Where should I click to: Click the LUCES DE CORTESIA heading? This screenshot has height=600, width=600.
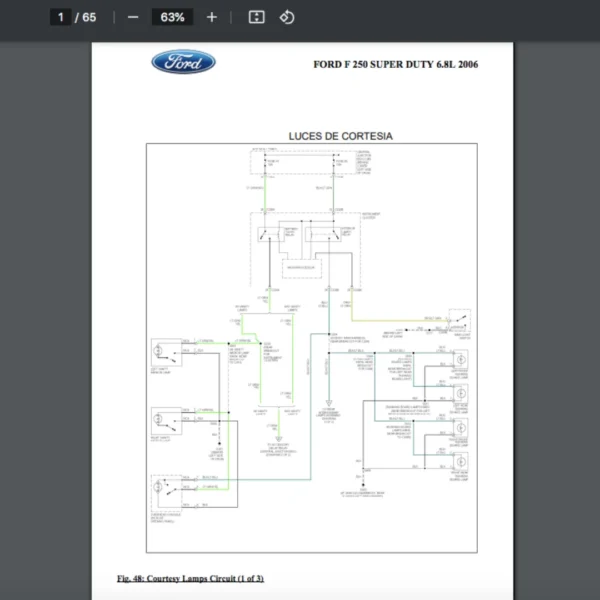click(x=340, y=135)
